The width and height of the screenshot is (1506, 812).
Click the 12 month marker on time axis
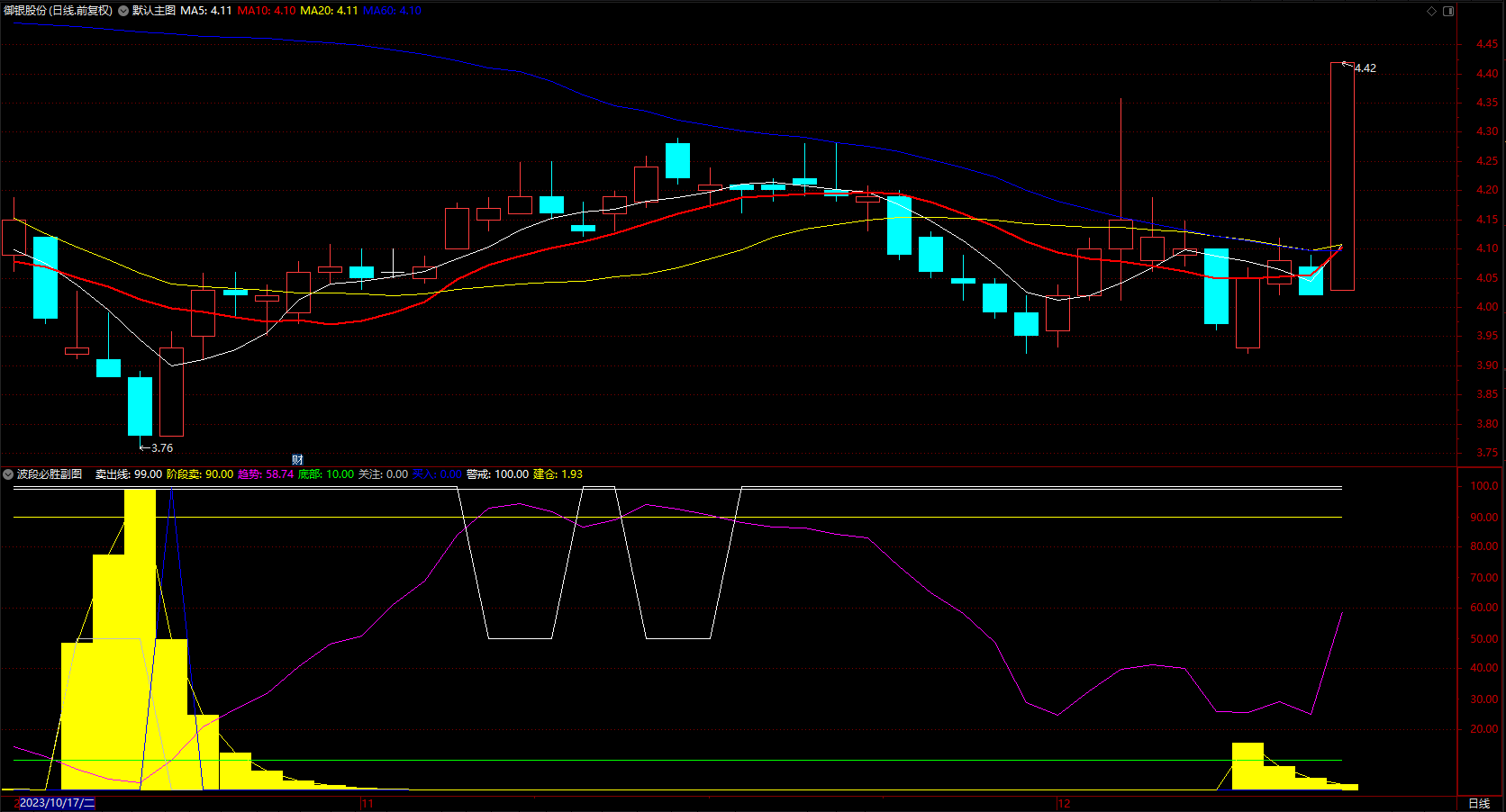(x=1064, y=803)
